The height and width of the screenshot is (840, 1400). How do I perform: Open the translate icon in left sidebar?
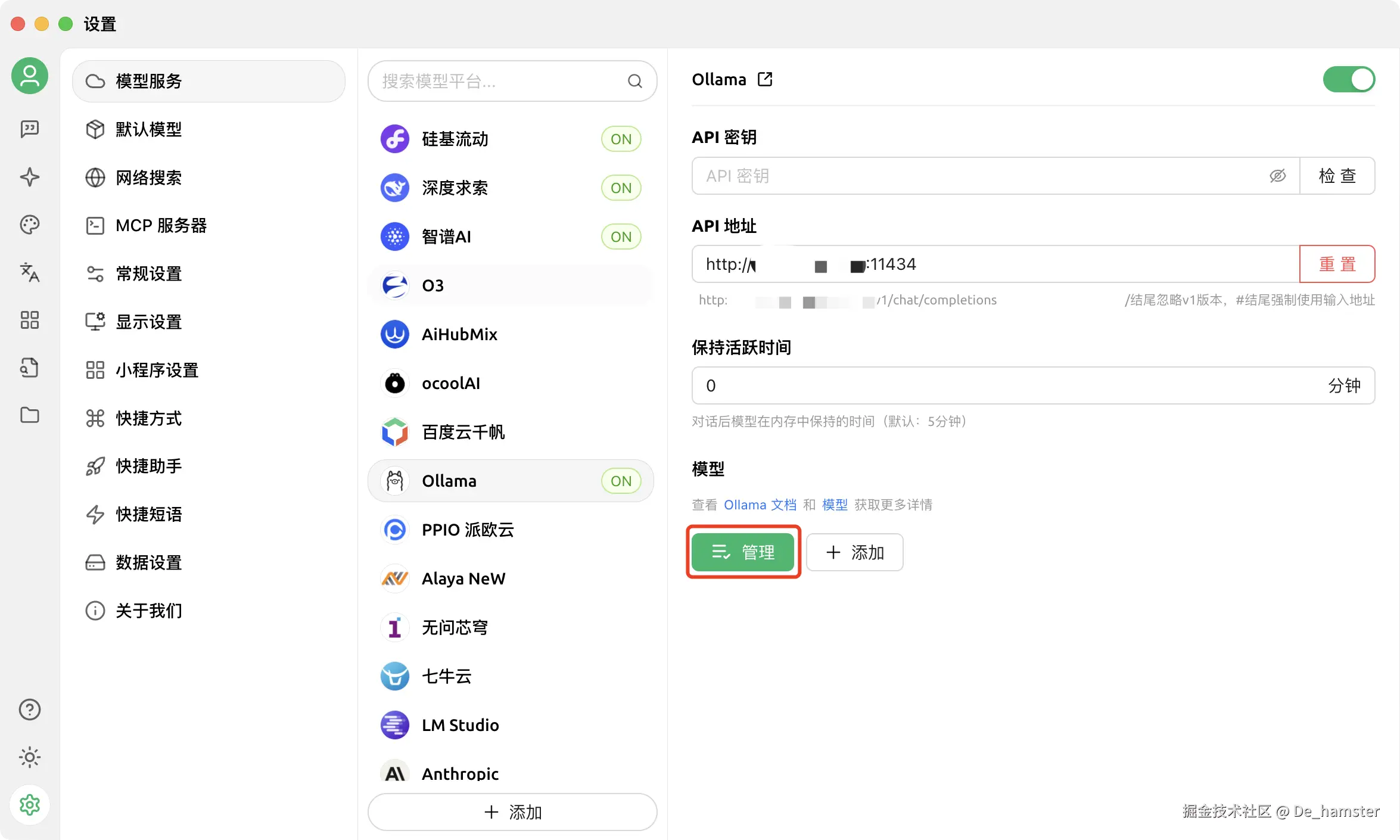tap(29, 272)
